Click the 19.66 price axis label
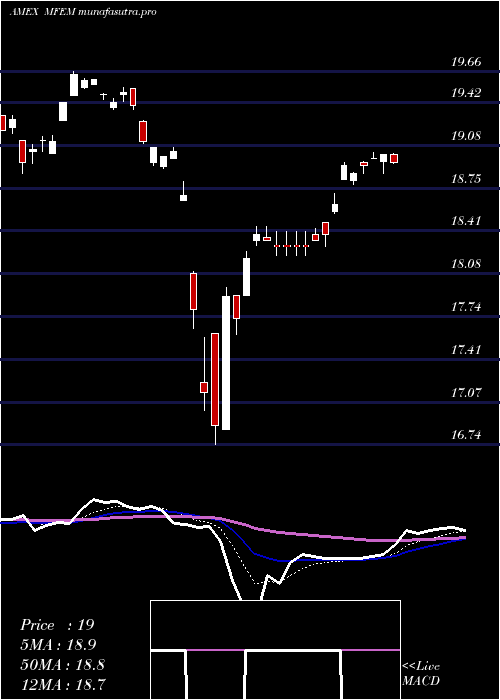The height and width of the screenshot is (700, 500). click(x=466, y=62)
